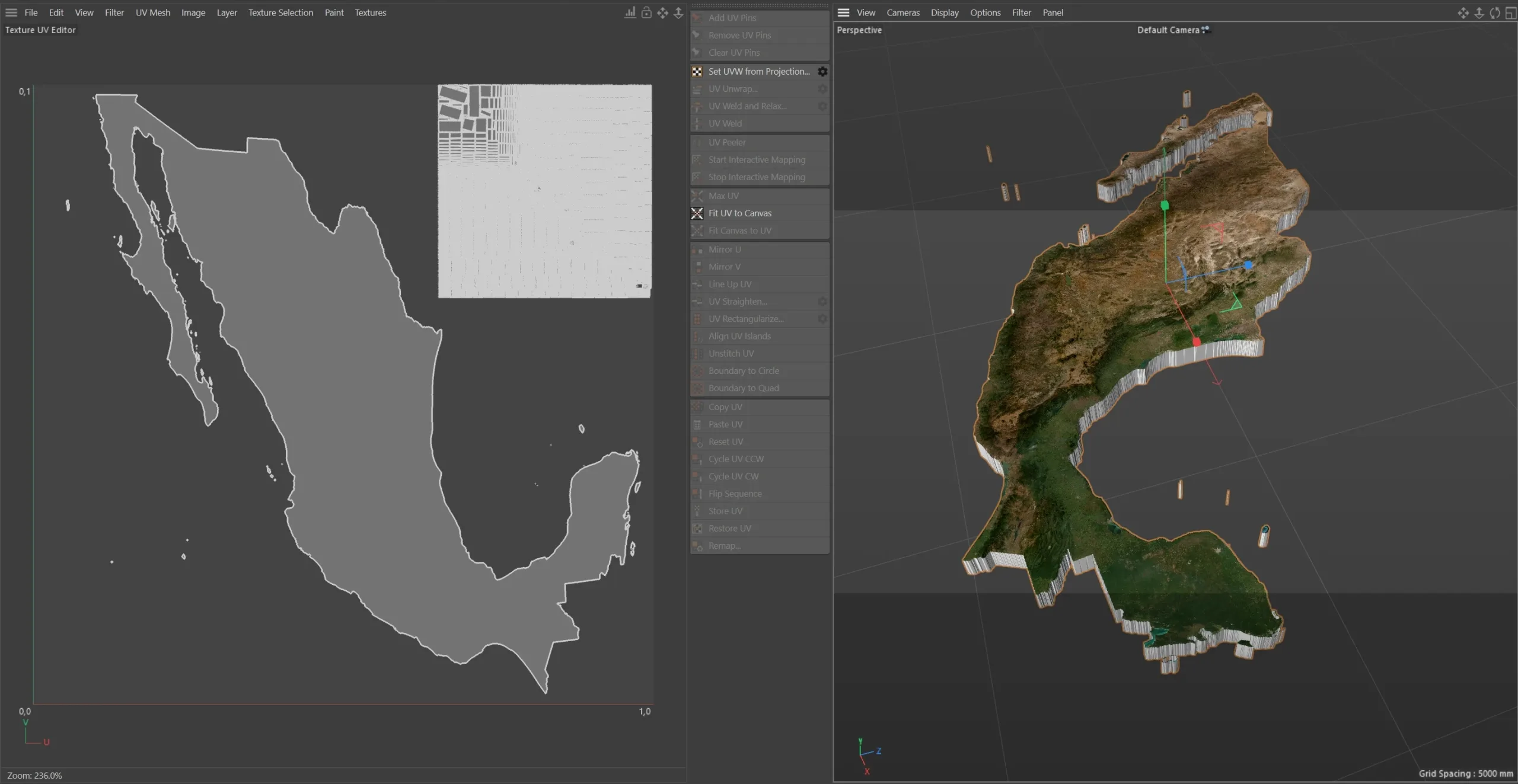Click the UV editor zoom view icon
The height and width of the screenshot is (784, 1518).
[678, 12]
